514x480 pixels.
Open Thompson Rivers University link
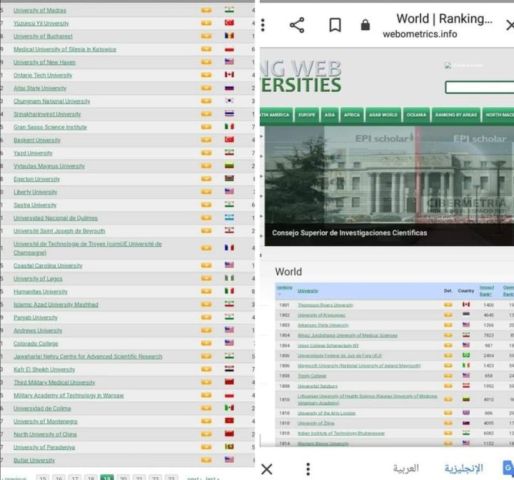(x=325, y=305)
